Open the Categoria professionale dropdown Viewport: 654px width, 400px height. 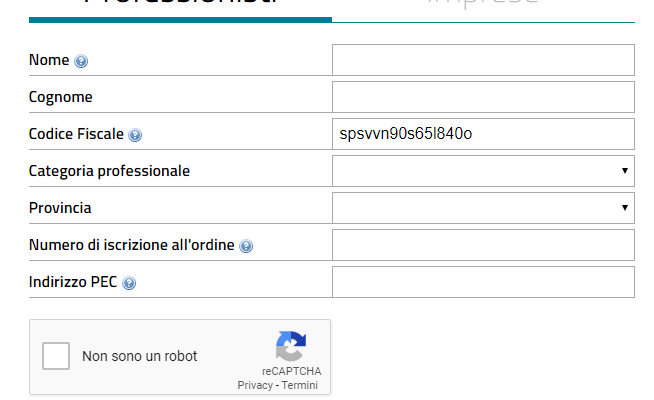point(483,171)
